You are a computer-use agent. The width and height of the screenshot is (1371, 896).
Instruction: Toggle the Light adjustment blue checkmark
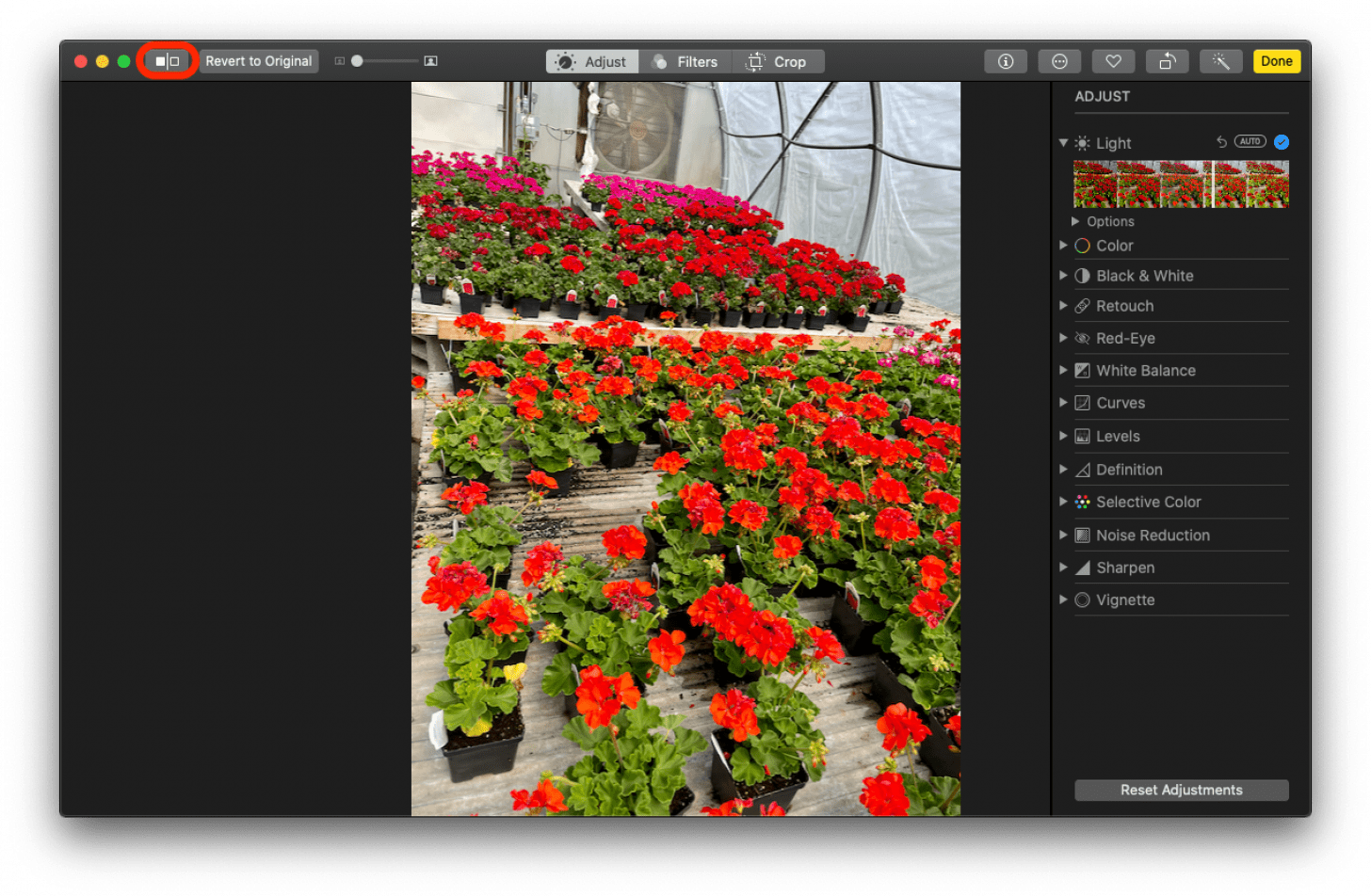[1281, 141]
